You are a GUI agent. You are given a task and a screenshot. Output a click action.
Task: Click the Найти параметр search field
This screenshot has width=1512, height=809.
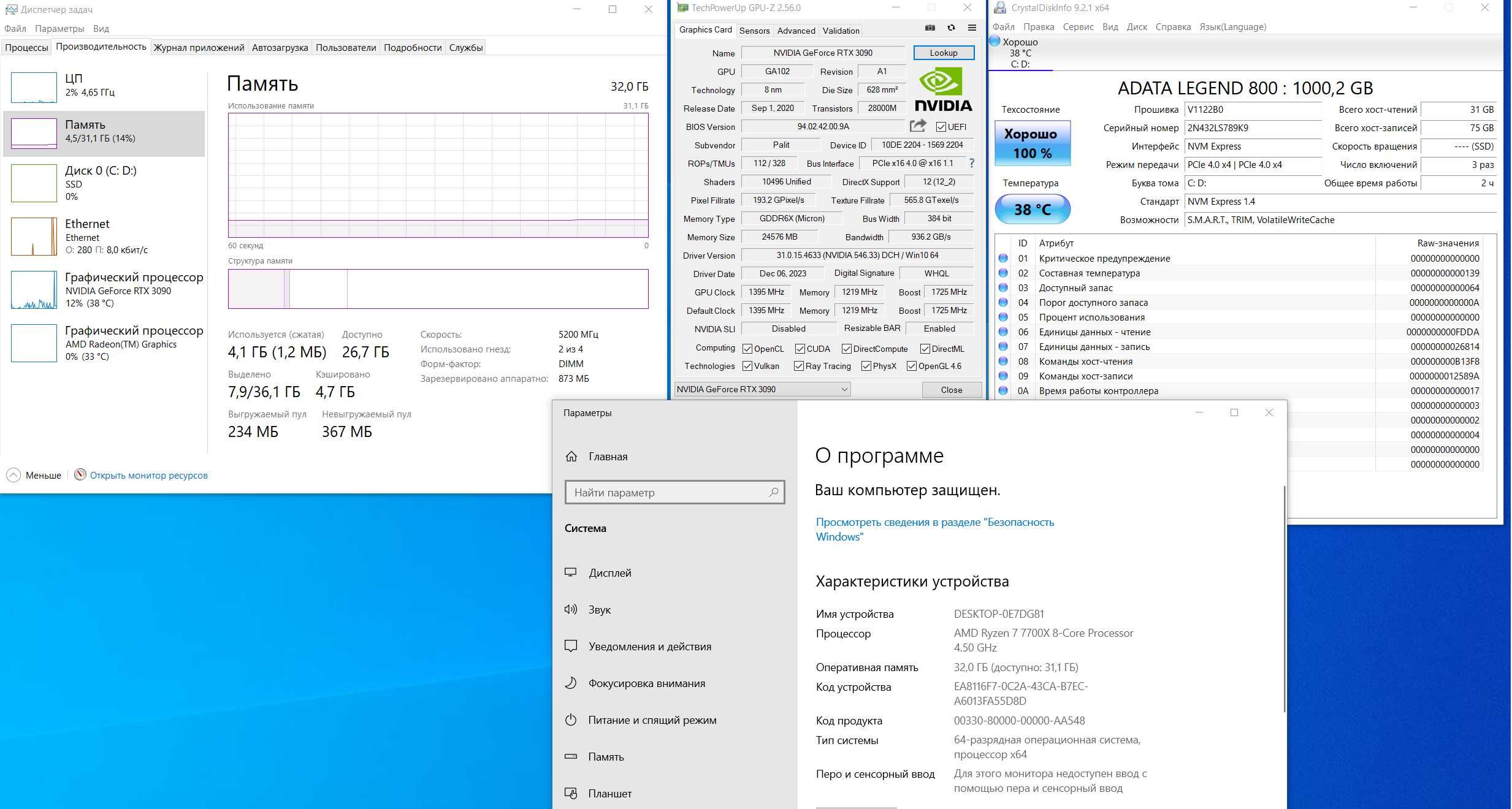674,492
